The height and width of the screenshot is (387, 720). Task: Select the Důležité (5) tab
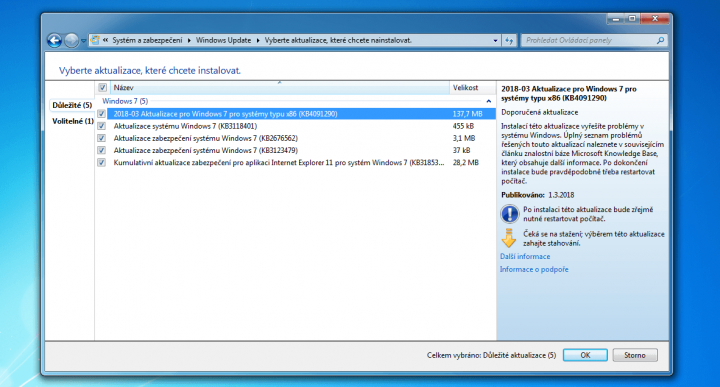pyautogui.click(x=72, y=105)
